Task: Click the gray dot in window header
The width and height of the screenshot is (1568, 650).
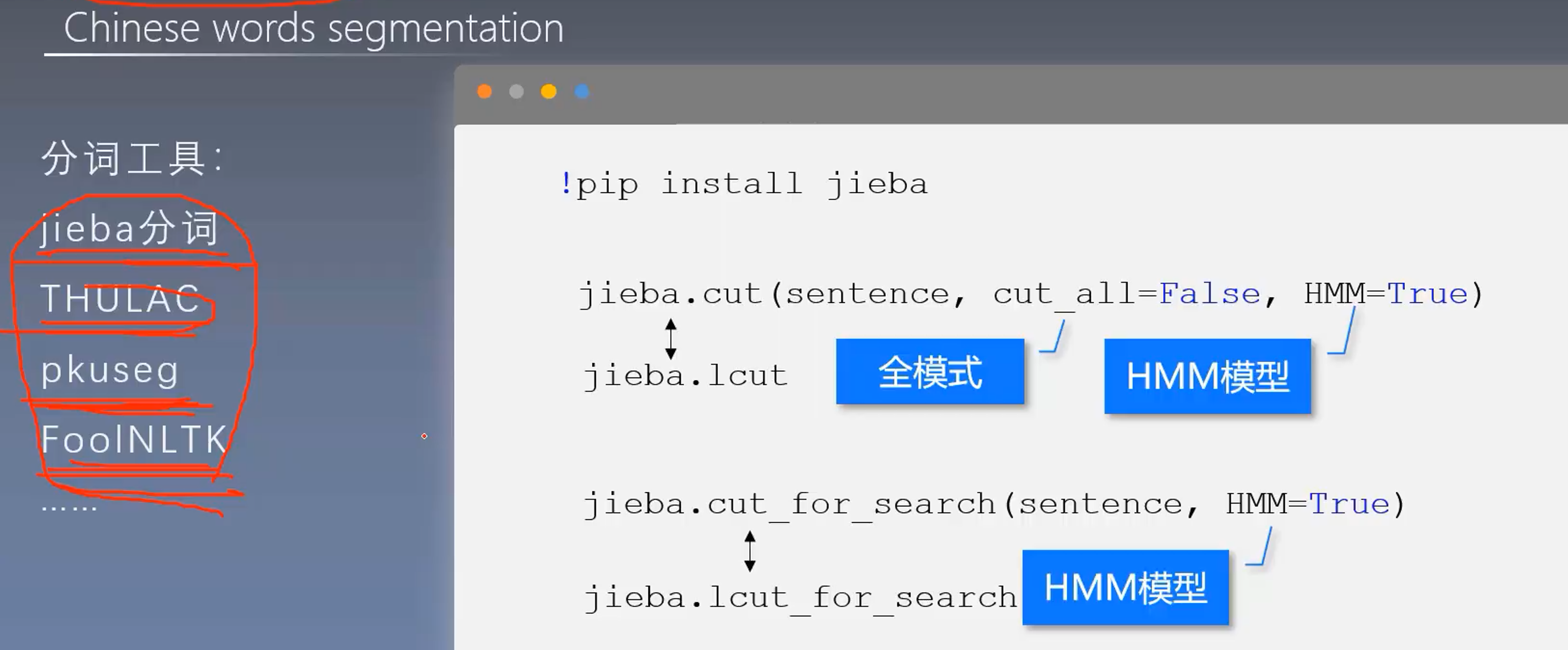Action: (x=516, y=91)
